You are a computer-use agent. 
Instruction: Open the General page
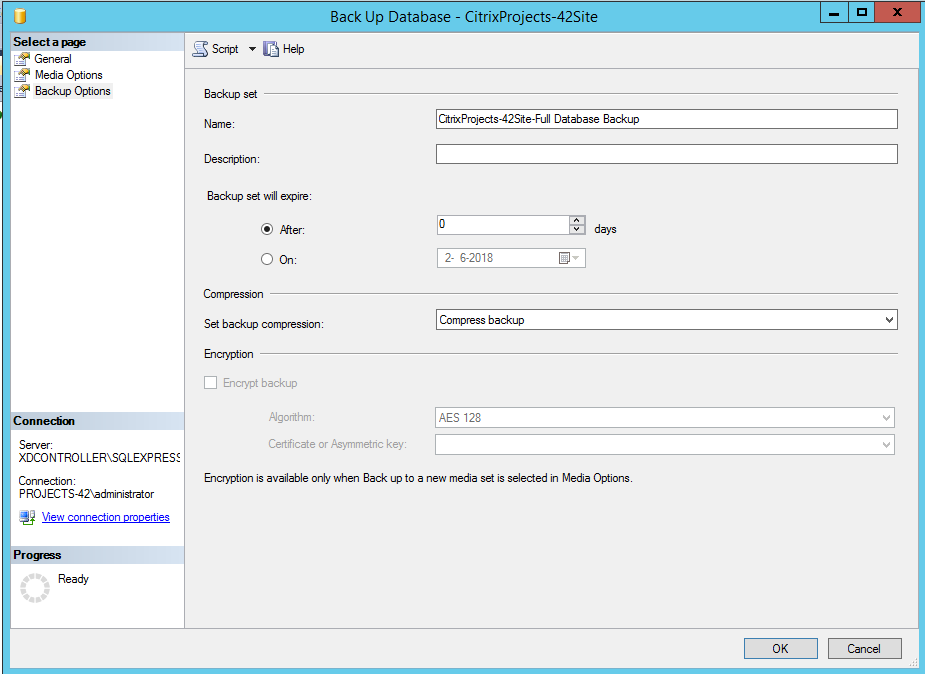coord(53,59)
